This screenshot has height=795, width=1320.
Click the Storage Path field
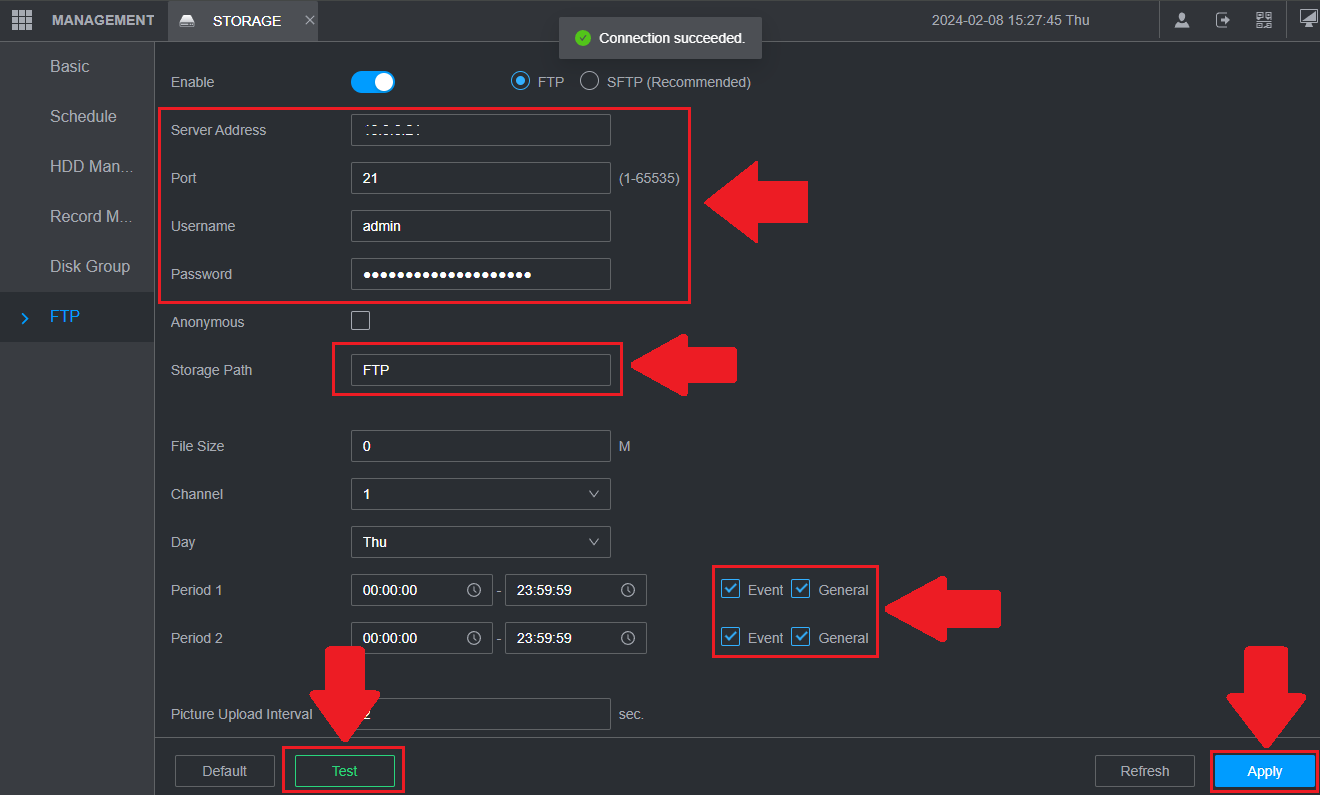(x=481, y=370)
